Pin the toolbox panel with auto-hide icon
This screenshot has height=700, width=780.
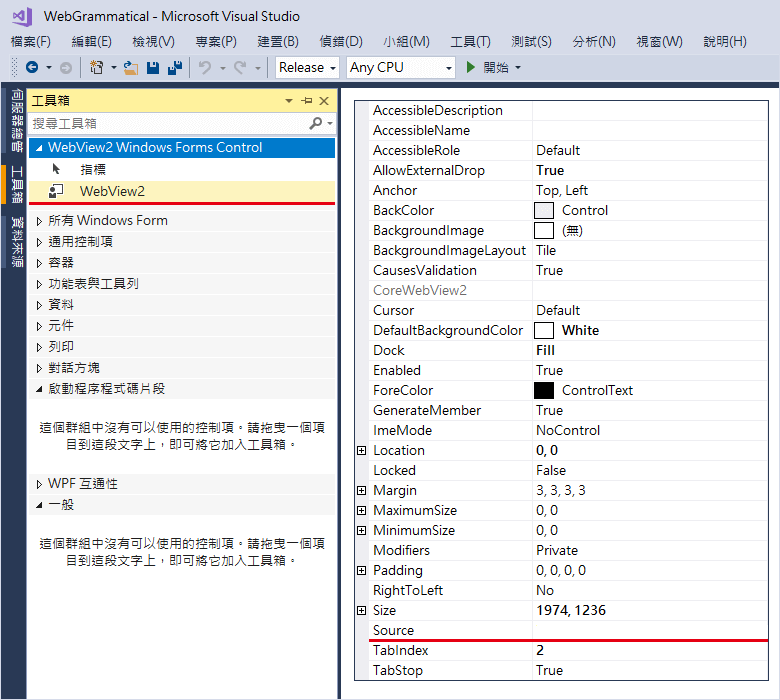point(306,101)
